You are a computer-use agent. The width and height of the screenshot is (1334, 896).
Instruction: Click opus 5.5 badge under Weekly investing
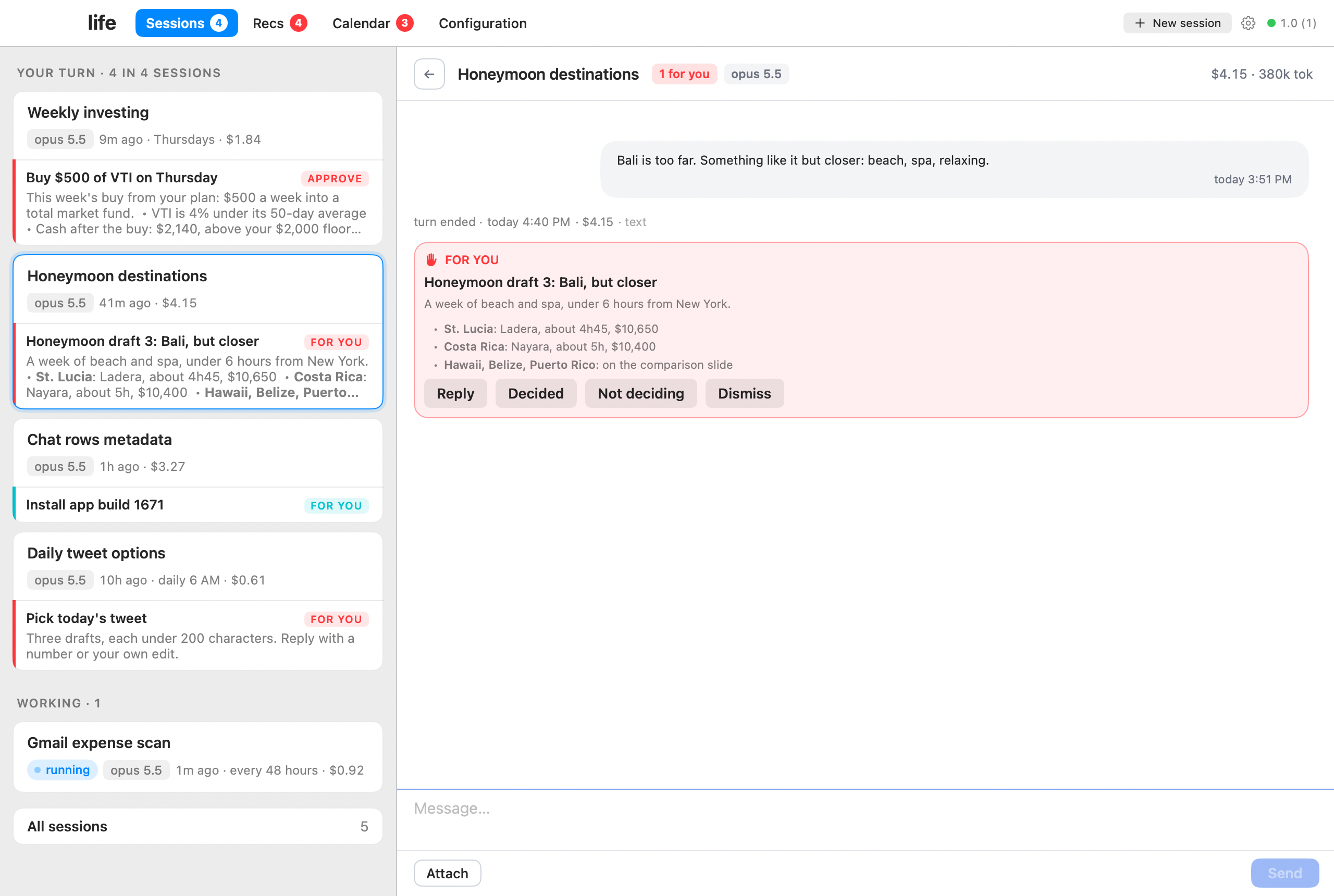pyautogui.click(x=60, y=140)
